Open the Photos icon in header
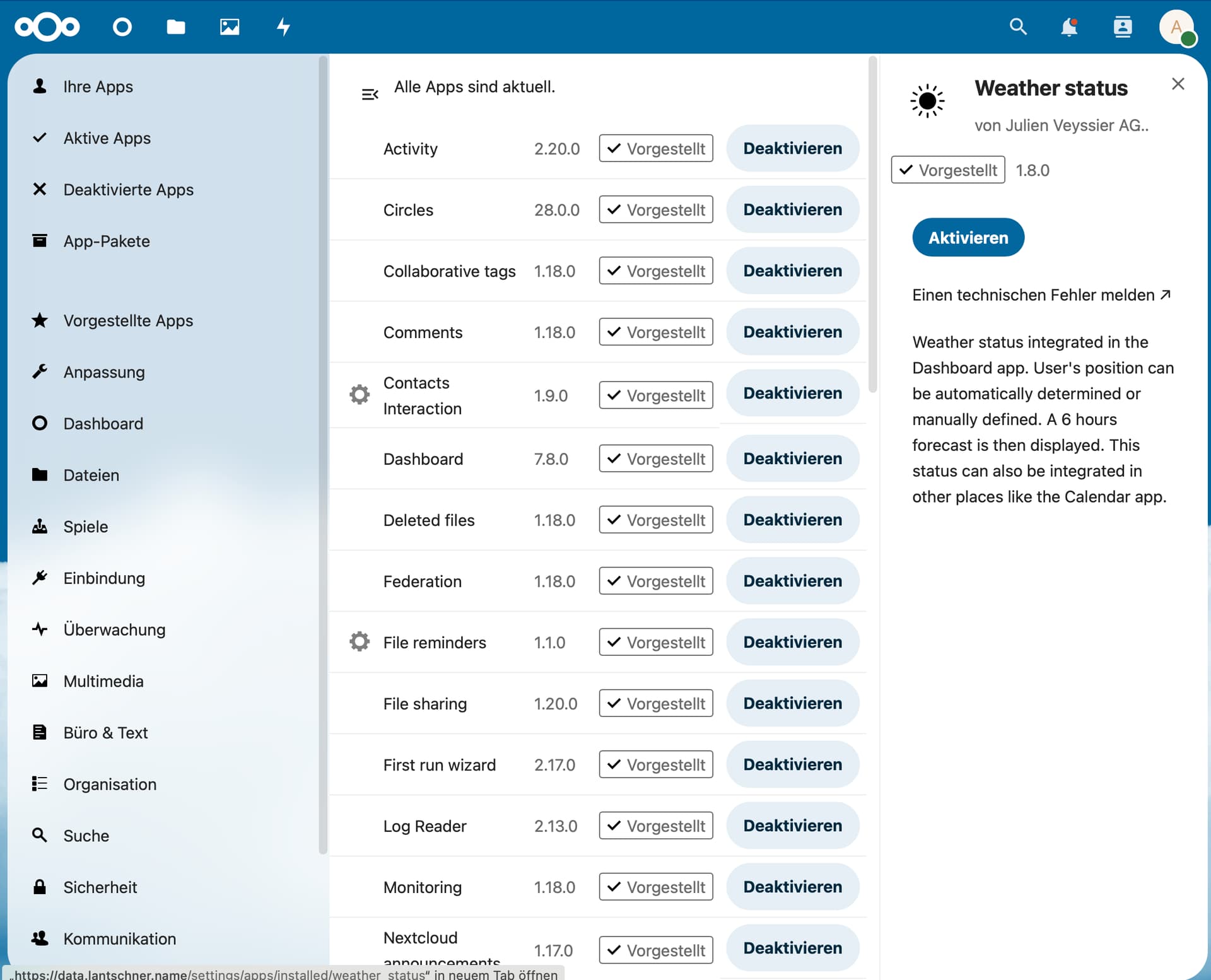 pos(230,26)
